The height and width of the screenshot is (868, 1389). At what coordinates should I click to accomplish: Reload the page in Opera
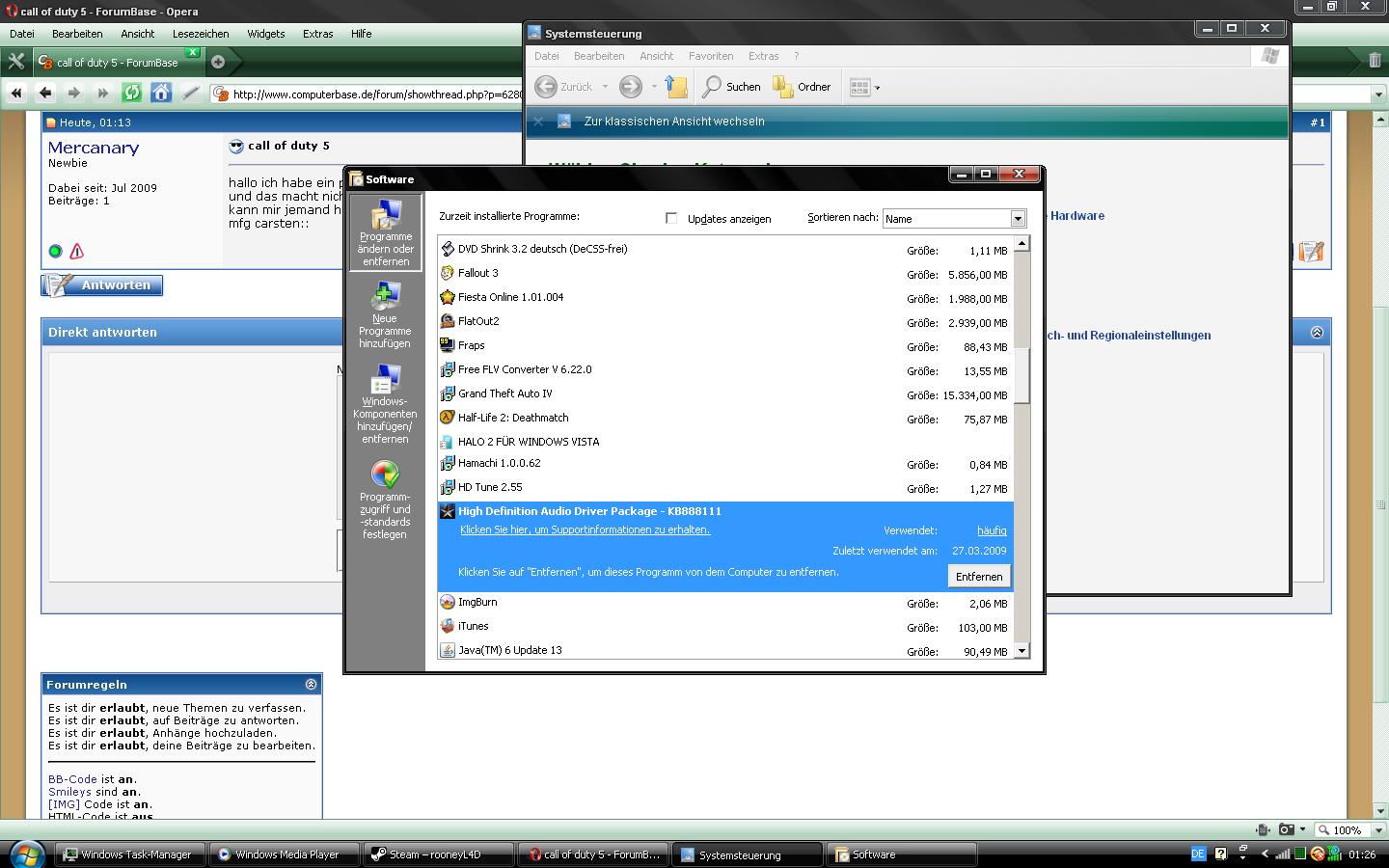tap(132, 94)
